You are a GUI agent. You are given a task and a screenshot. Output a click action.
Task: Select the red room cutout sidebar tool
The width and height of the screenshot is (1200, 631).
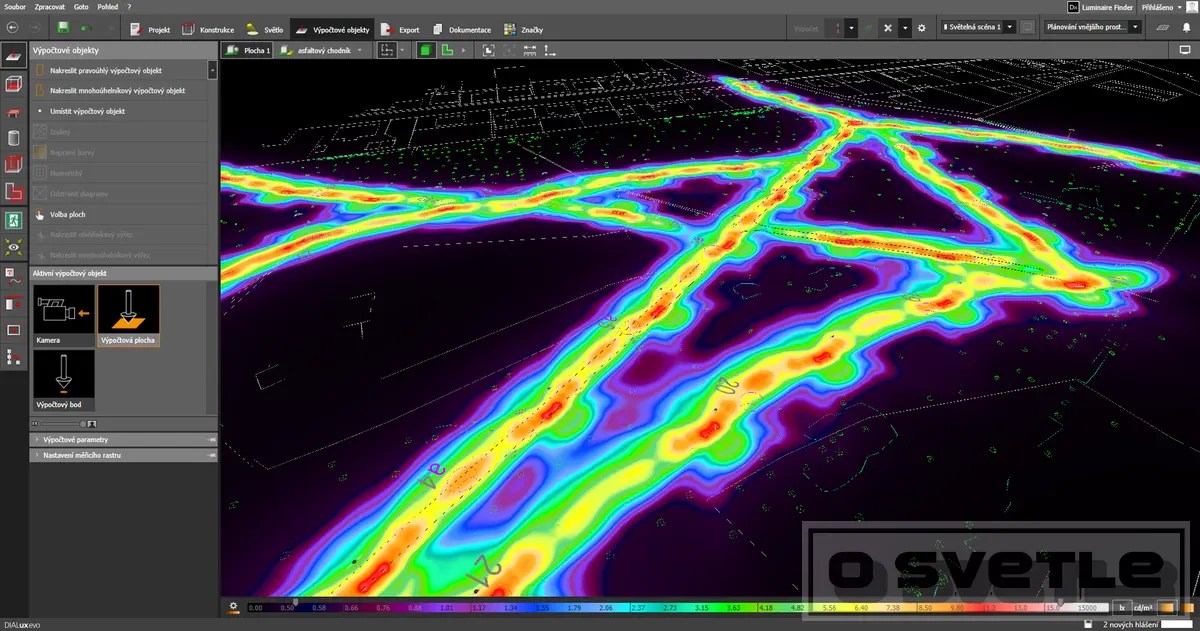pyautogui.click(x=14, y=165)
